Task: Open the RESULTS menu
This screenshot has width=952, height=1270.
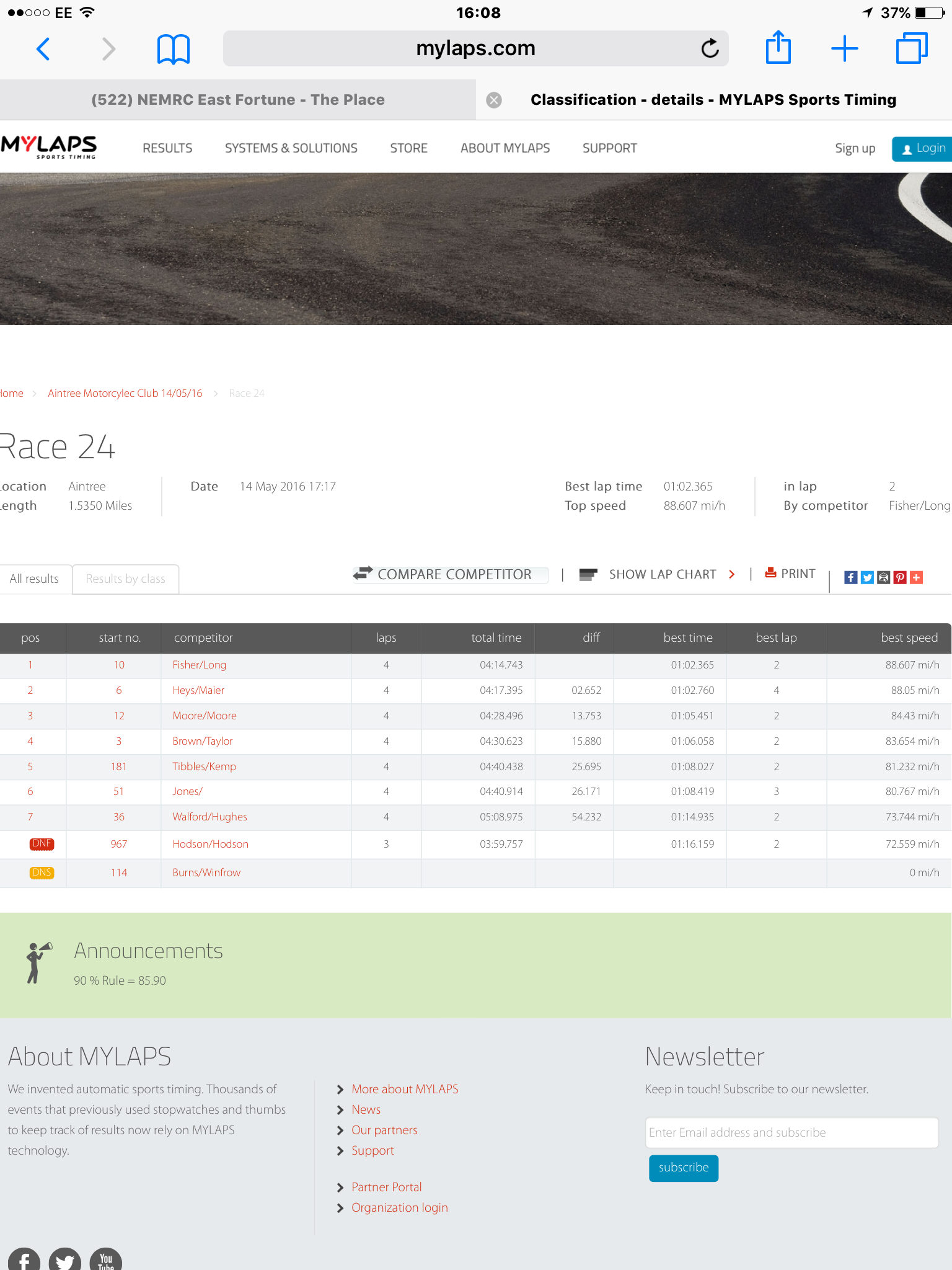Action: pos(167,148)
